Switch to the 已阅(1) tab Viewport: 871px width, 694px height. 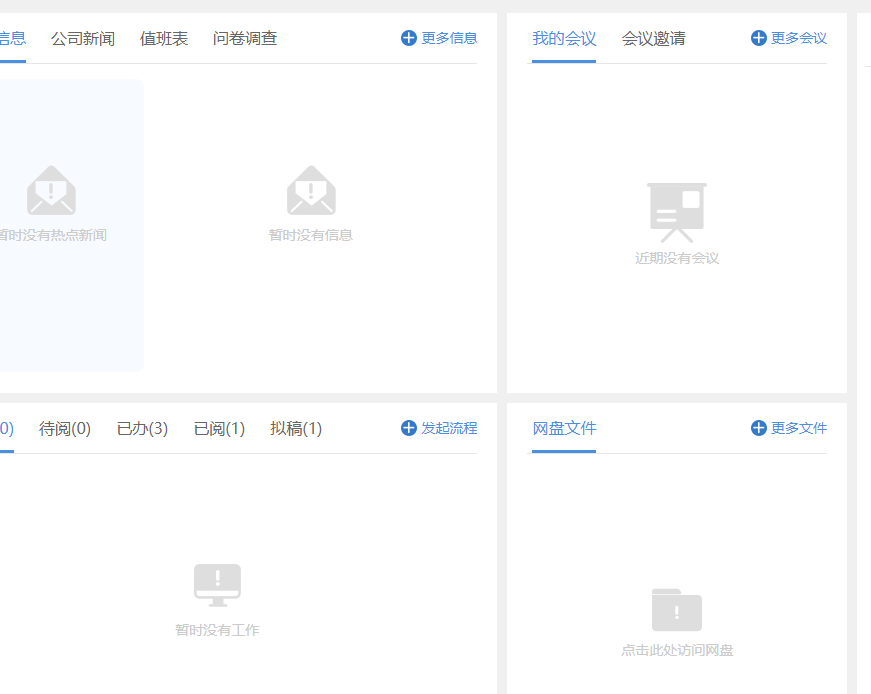[x=219, y=428]
